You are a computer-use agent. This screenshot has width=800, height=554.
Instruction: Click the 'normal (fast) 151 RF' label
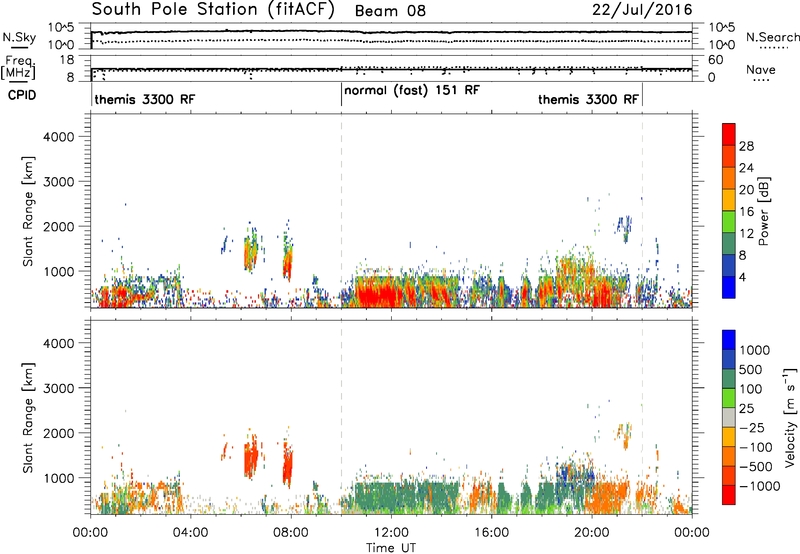412,90
